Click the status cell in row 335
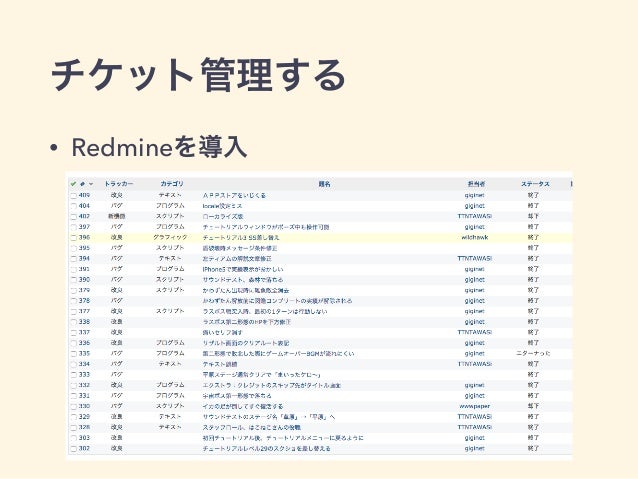 533,354
